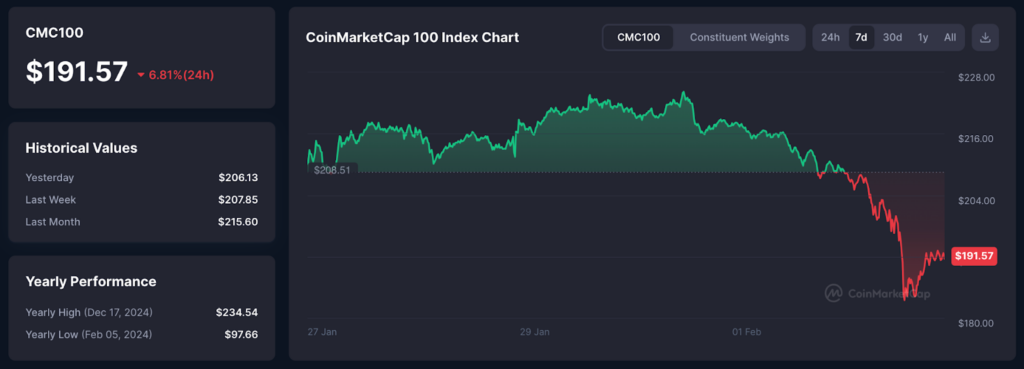
Task: Set chart range to 1y
Action: (923, 37)
